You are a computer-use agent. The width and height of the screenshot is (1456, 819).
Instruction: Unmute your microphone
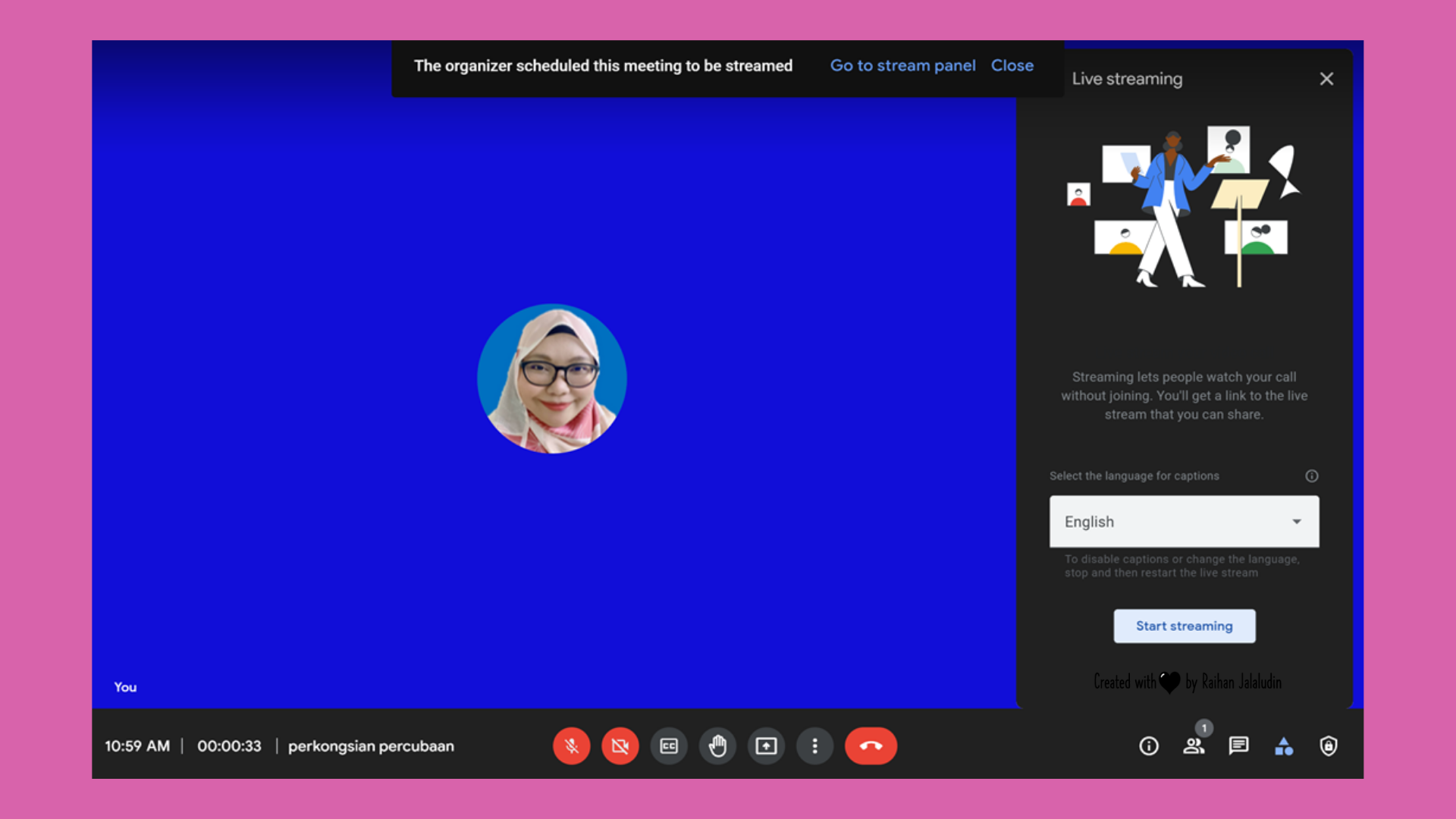tap(571, 745)
